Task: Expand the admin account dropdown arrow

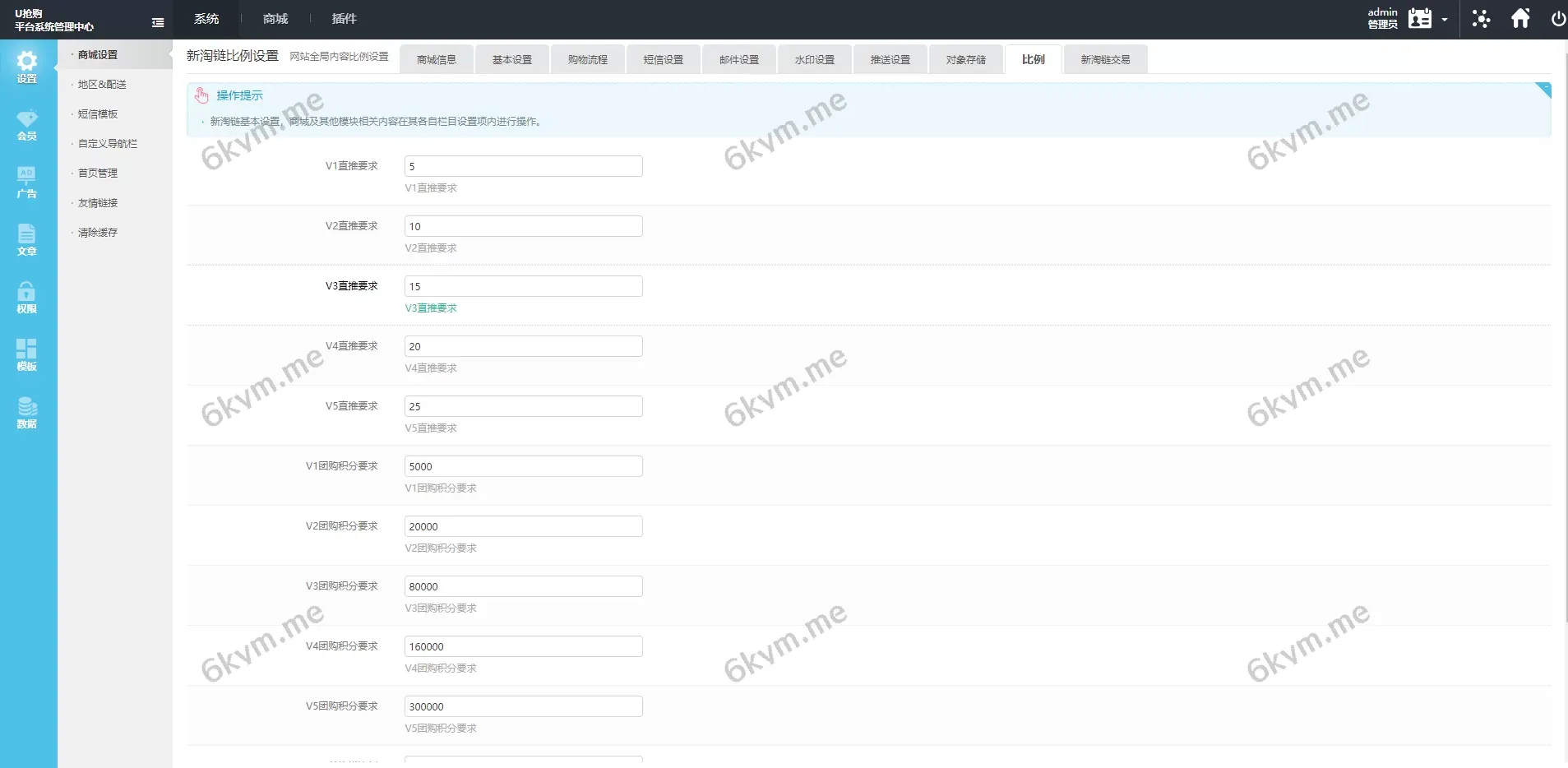Action: [x=1445, y=20]
